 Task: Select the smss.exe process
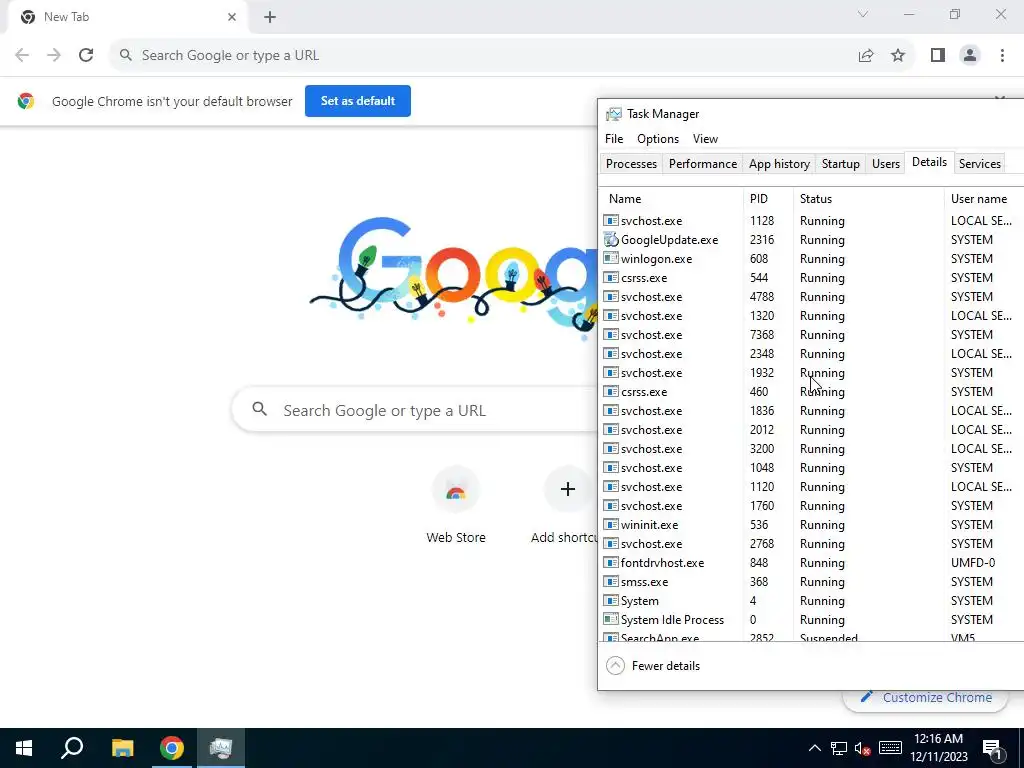point(812,581)
